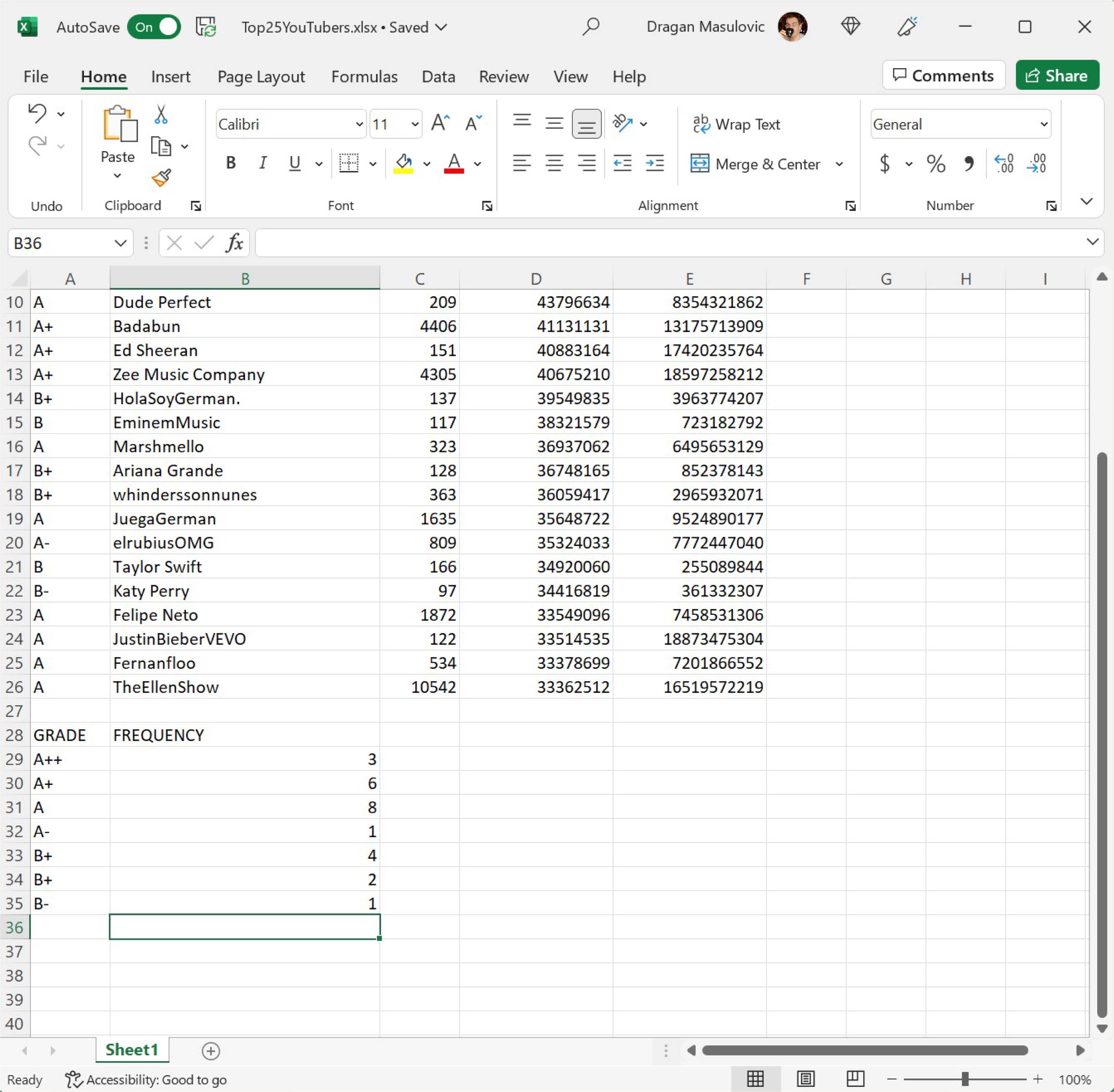Screen dimensions: 1114x1092
Task: Toggle the AutoSave switch off
Action: point(154,27)
